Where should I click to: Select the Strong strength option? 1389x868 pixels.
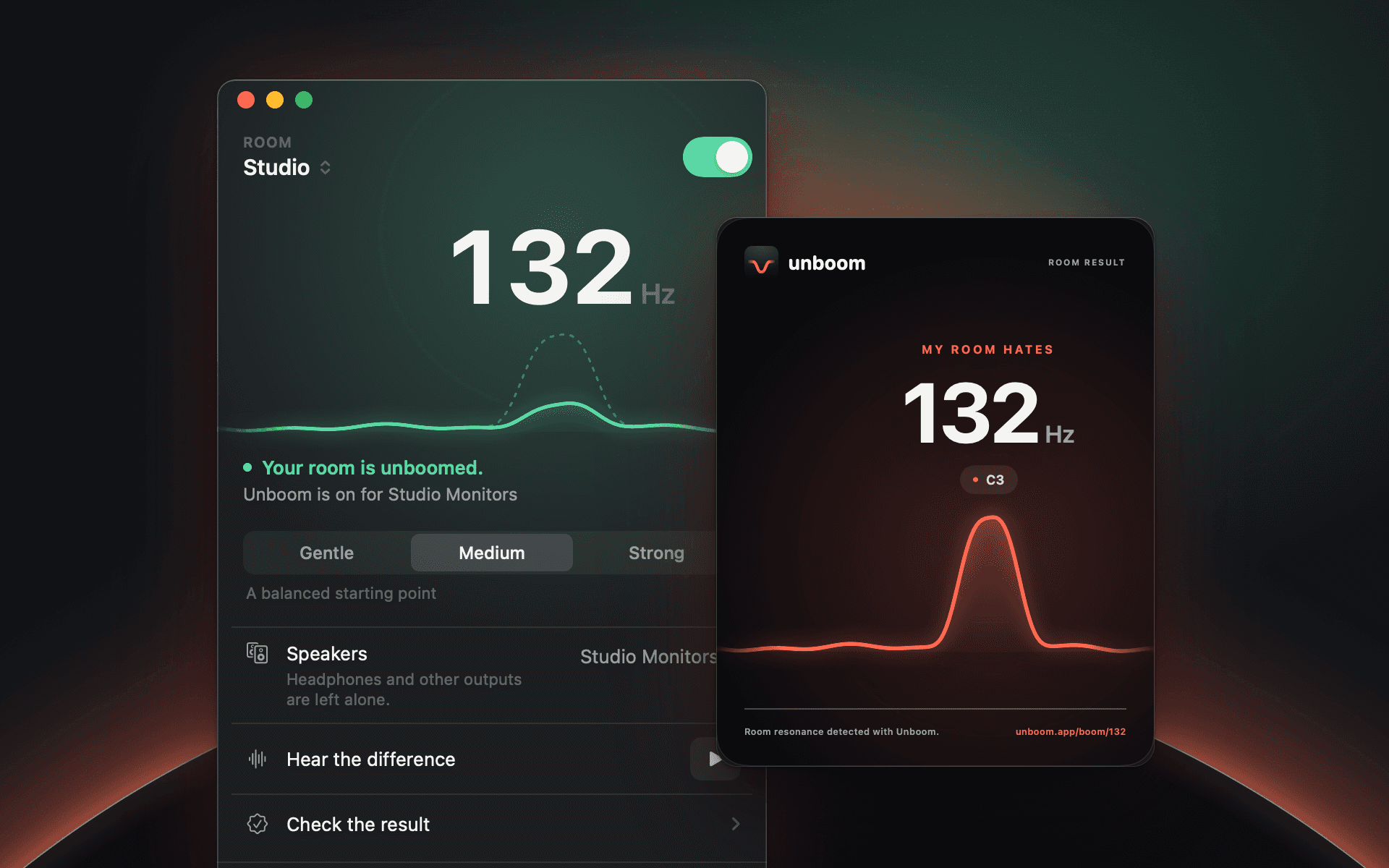[656, 553]
